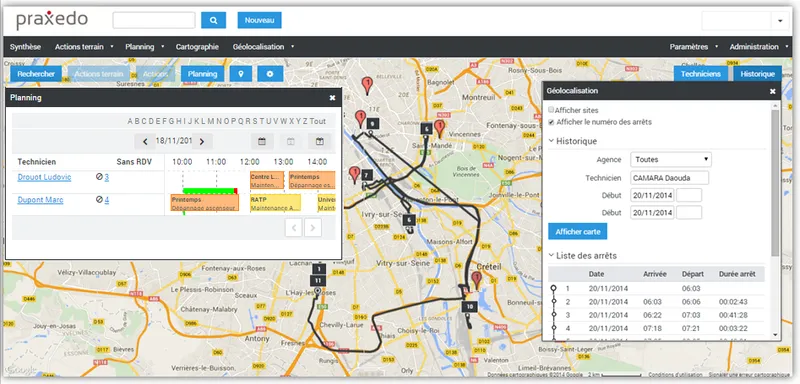This screenshot has height=384, width=800.
Task: Enable the Afficher sites checkbox
Action: click(x=551, y=110)
